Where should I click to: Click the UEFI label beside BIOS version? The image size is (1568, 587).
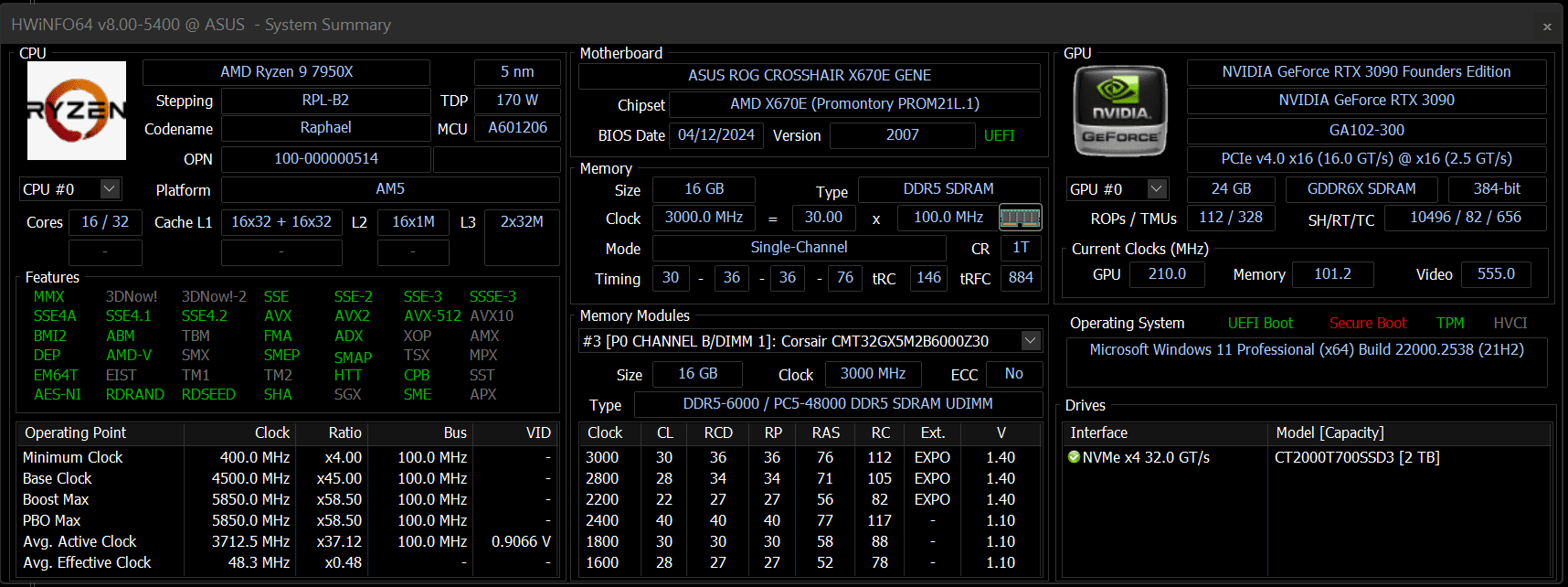coord(999,135)
